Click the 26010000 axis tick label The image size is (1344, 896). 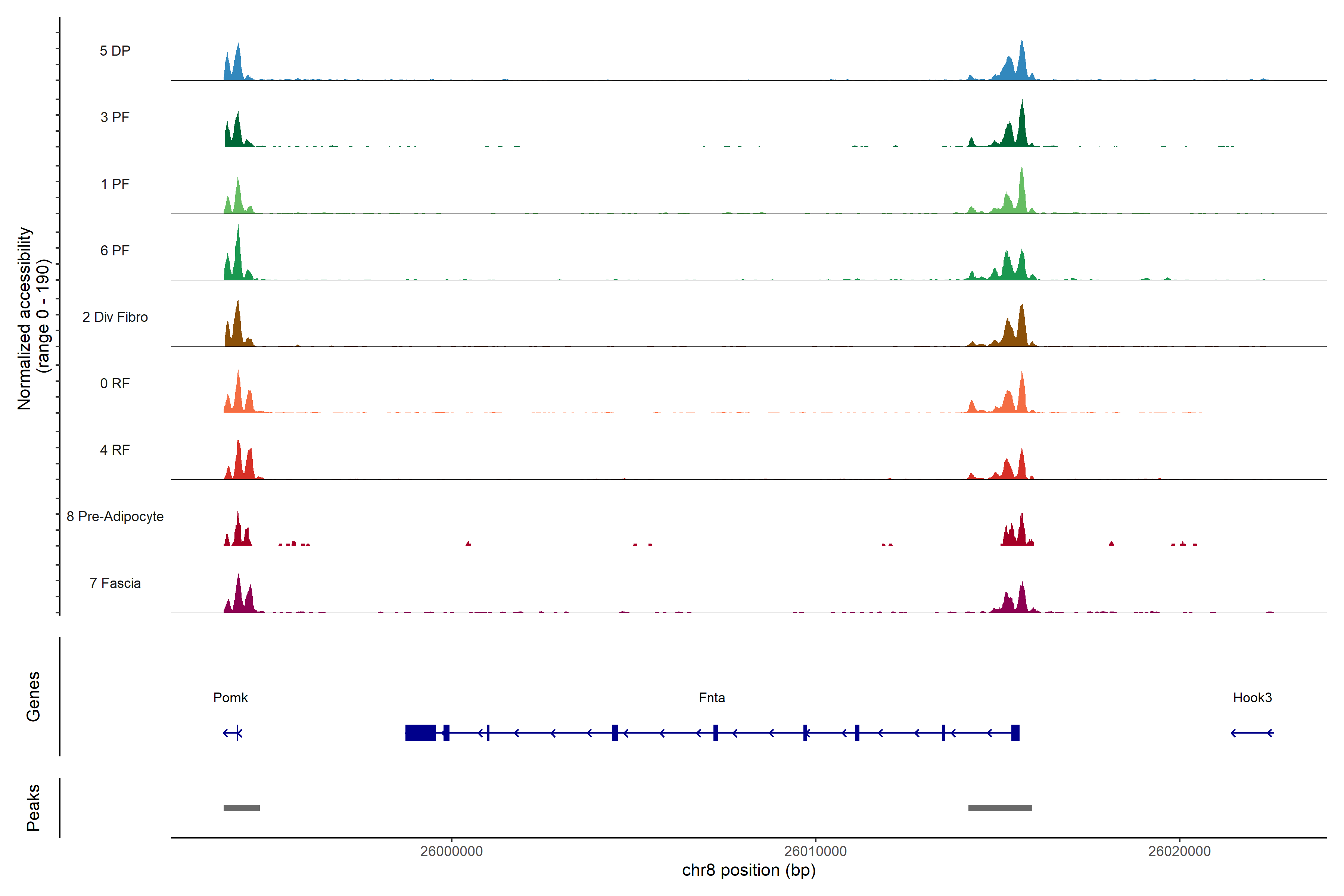click(815, 852)
